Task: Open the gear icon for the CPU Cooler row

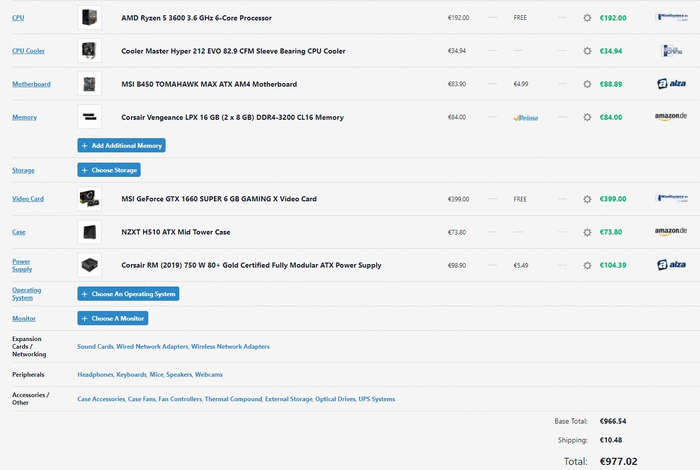Action: tap(587, 51)
